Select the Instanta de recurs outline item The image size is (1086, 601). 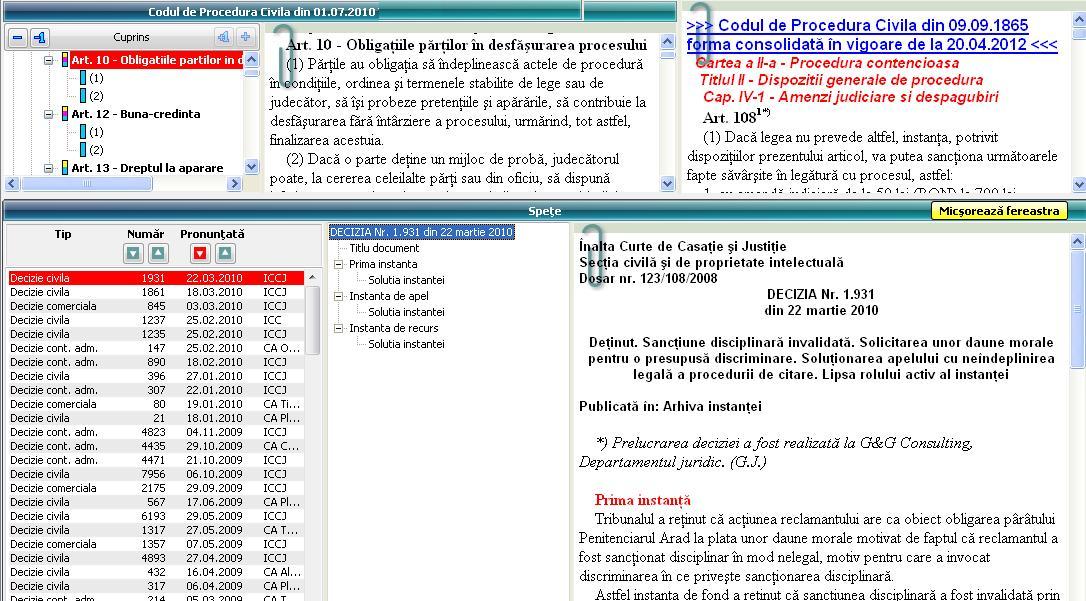[393, 328]
